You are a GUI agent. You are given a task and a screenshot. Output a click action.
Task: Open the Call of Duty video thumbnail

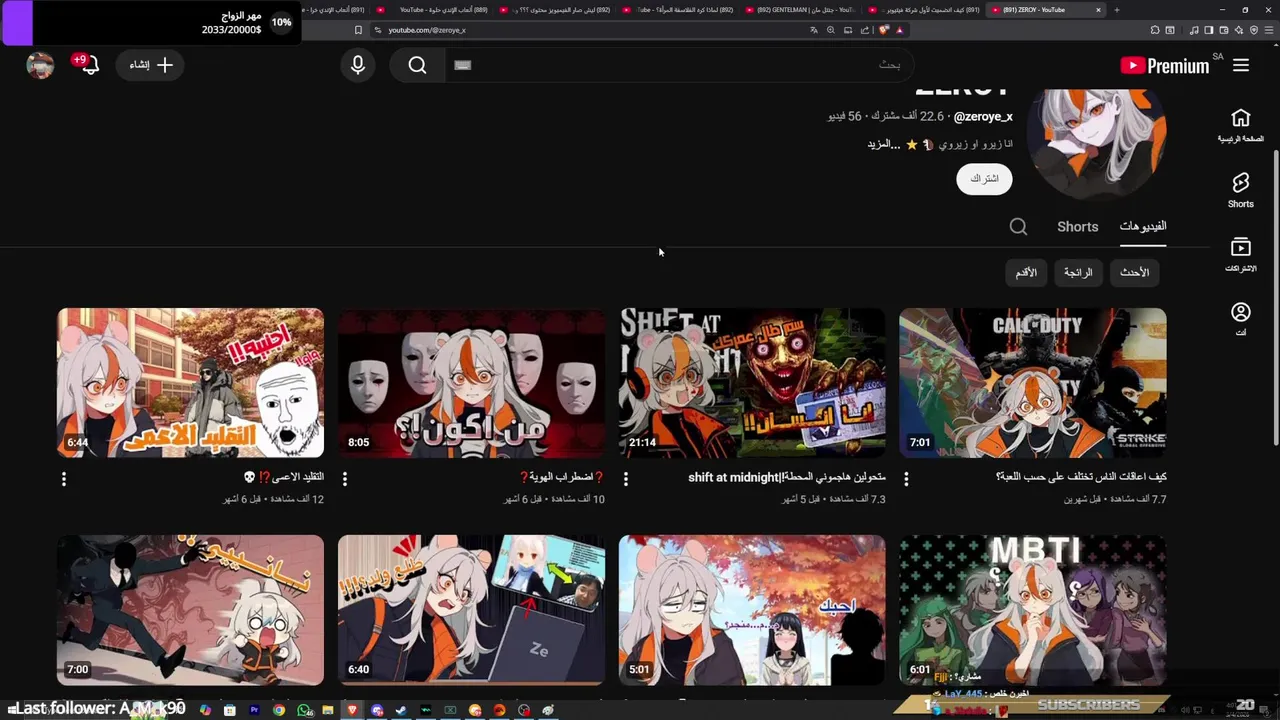coord(1032,382)
